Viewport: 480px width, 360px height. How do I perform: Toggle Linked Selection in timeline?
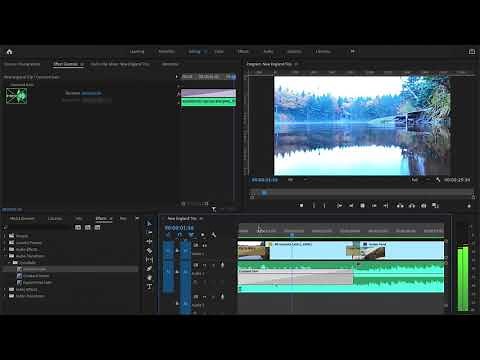pos(191,235)
